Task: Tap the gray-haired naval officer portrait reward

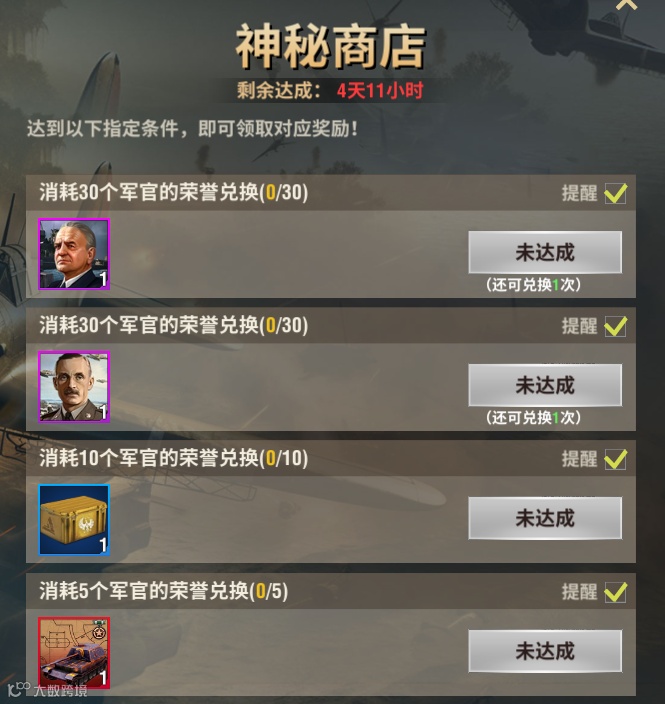Action: (74, 254)
